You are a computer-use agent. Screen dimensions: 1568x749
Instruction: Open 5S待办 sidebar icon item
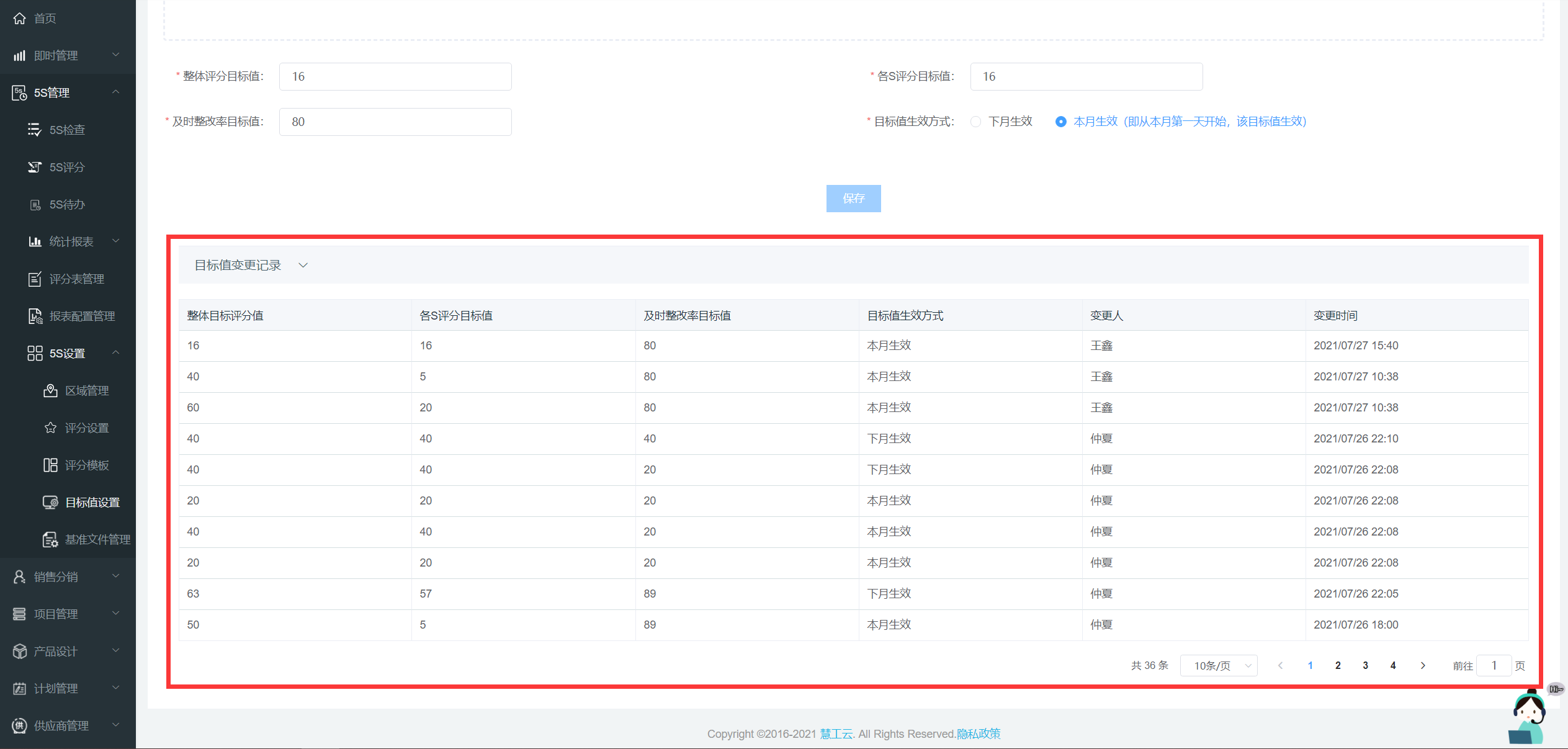coord(35,205)
